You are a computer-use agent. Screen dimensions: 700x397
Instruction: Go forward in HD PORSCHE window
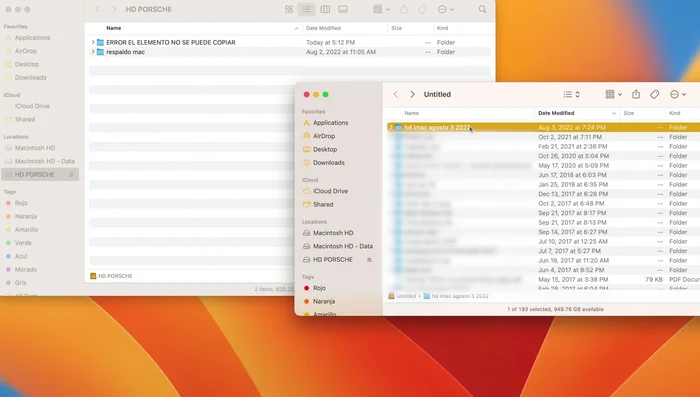pyautogui.click(x=114, y=9)
